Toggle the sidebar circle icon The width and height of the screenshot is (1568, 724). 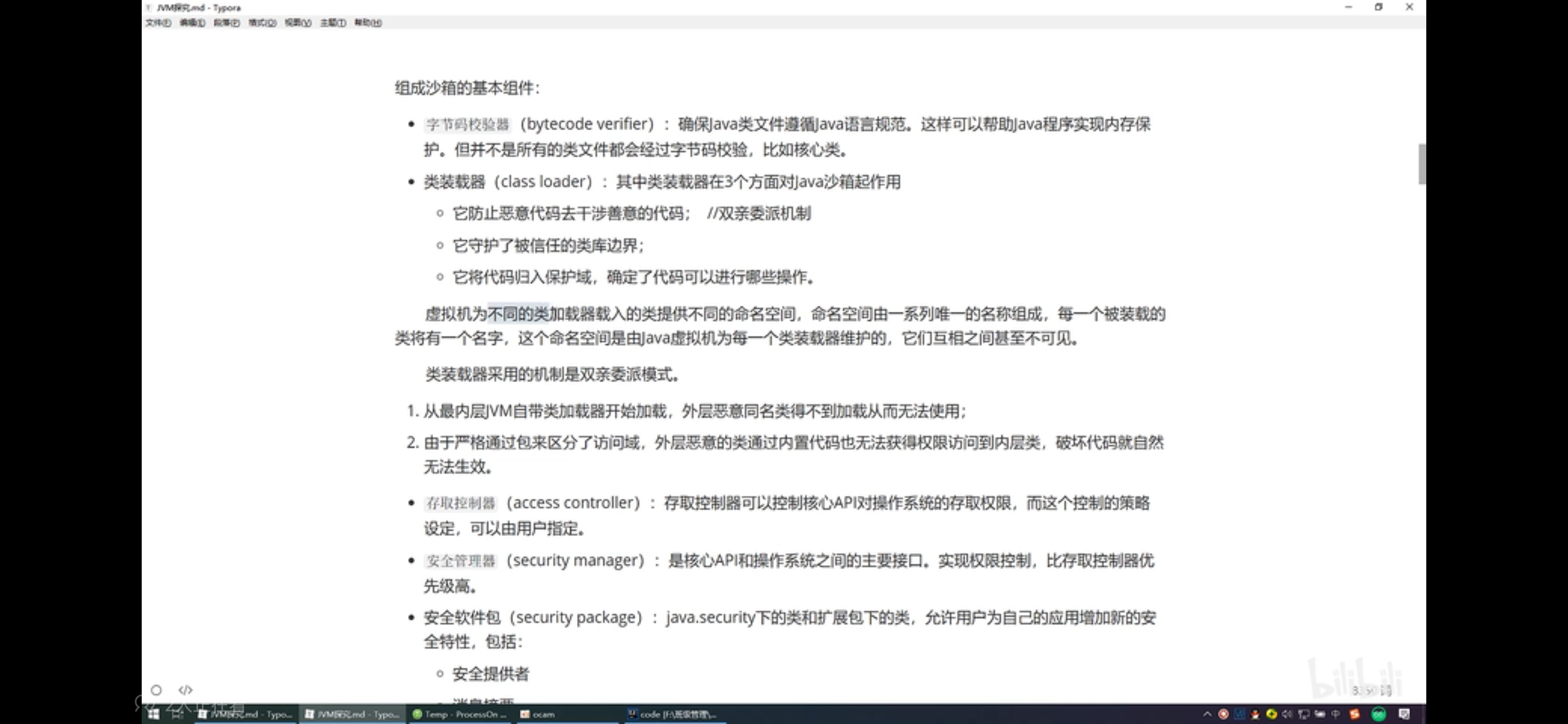[156, 690]
